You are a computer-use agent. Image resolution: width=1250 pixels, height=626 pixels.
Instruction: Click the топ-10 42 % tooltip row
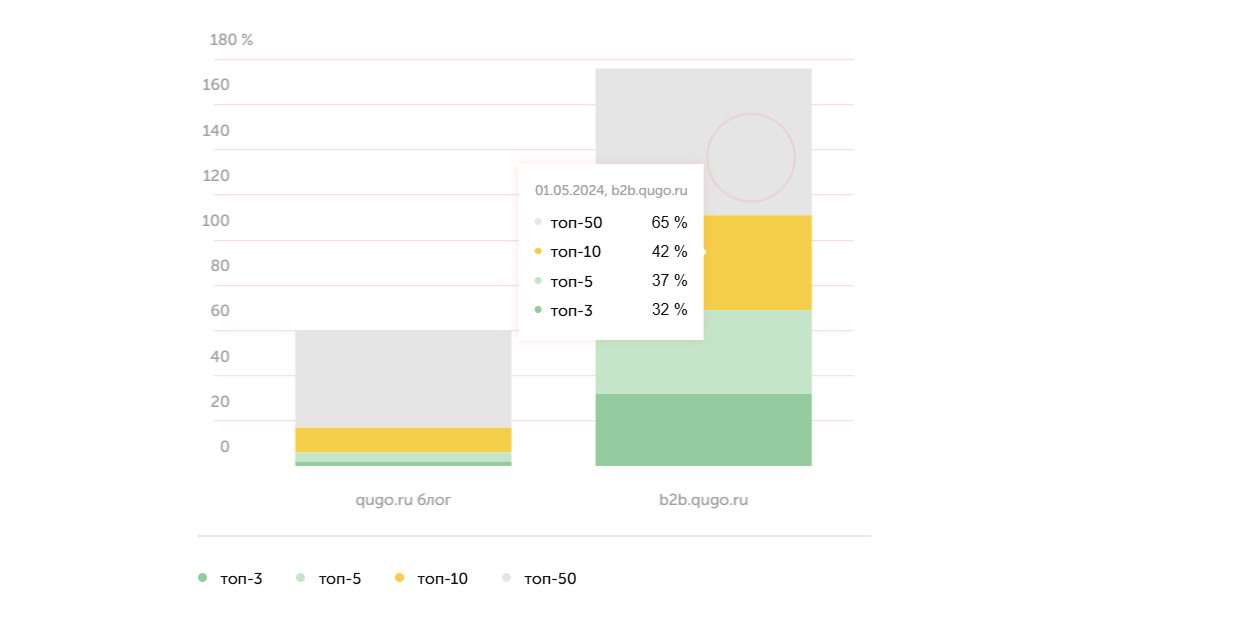click(611, 252)
